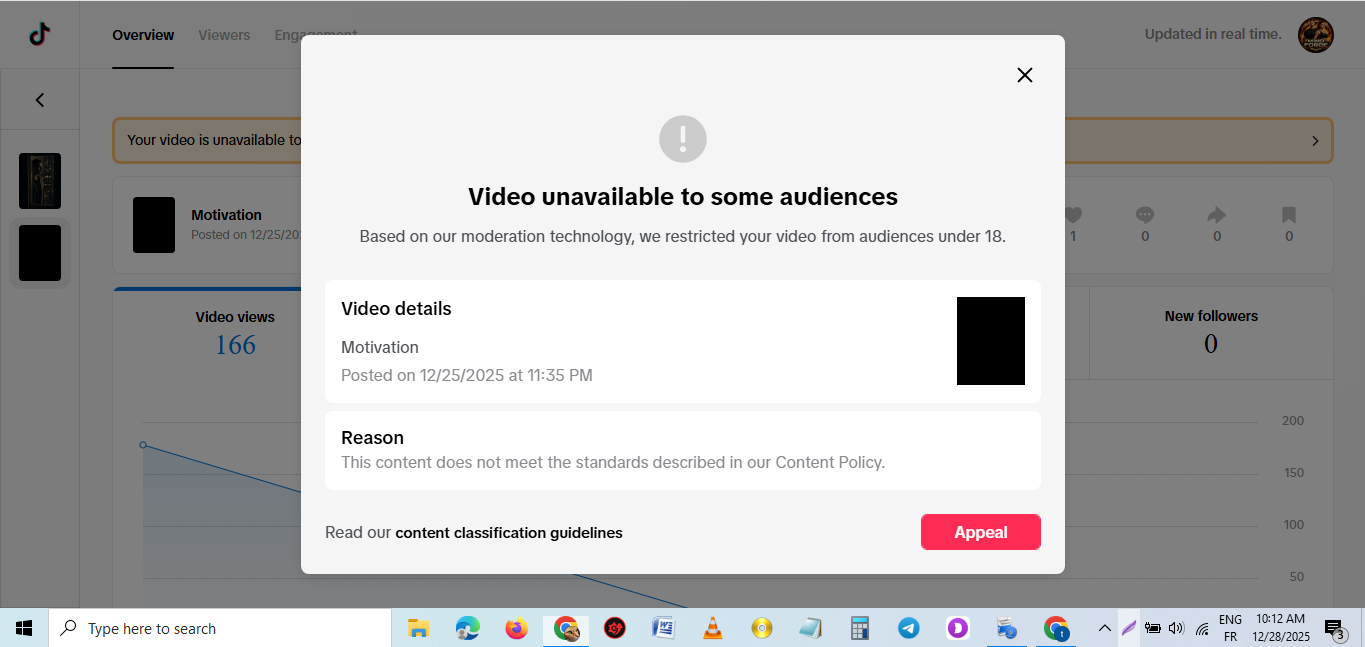1365x647 pixels.
Task: Select the second black video thumbnail in sidebar
Action: click(x=40, y=253)
